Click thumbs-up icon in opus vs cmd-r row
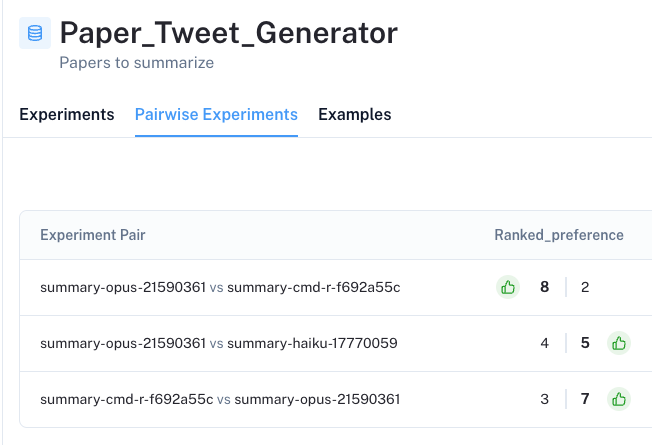The height and width of the screenshot is (445, 652). tap(508, 287)
